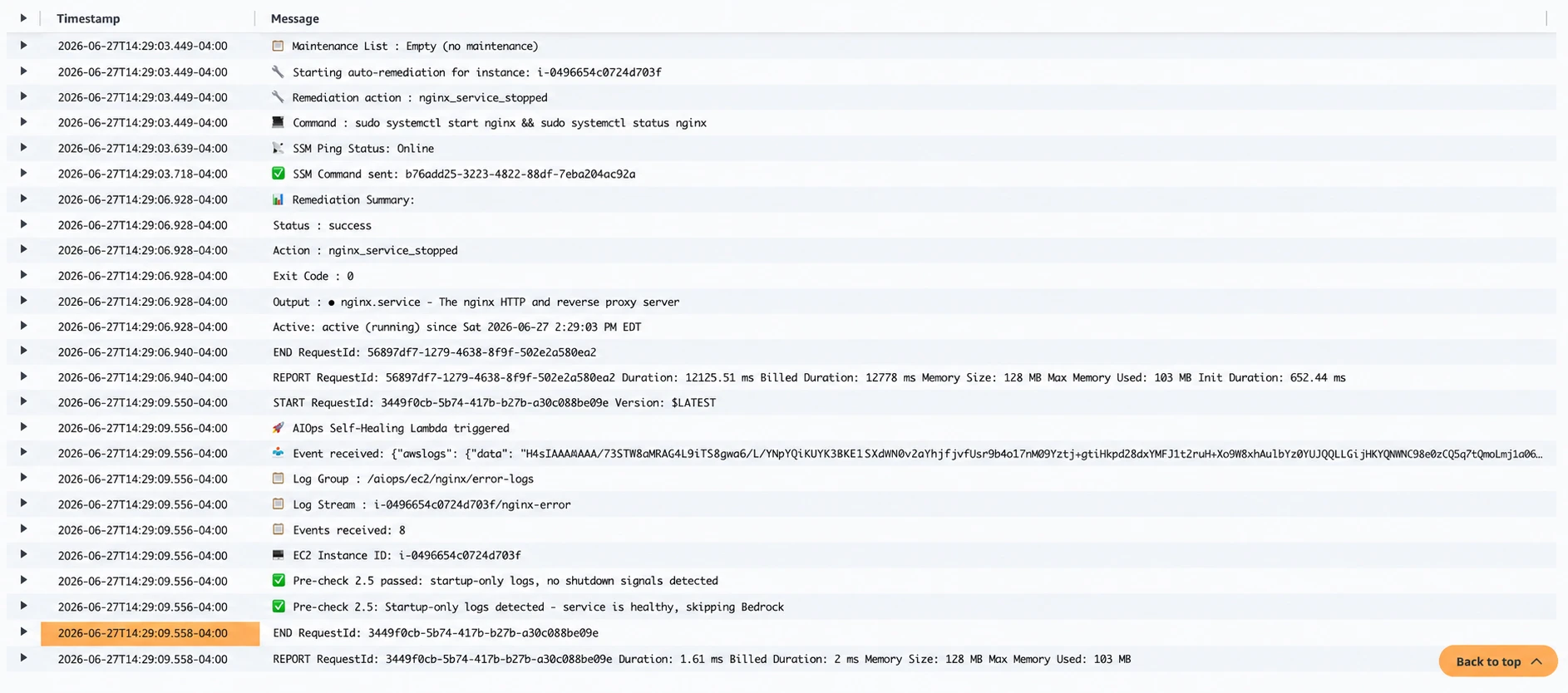Expand the SSM Ping Status row
This screenshot has height=693, width=1568.
(x=23, y=148)
